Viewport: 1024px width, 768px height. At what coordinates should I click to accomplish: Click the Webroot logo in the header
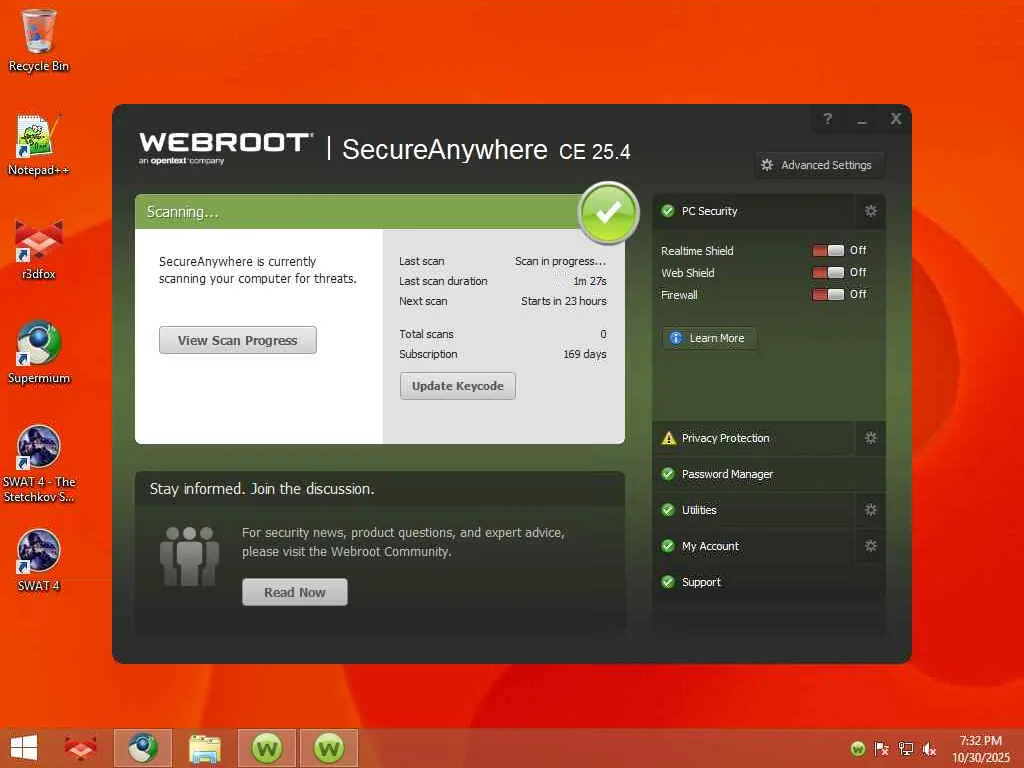click(x=226, y=148)
